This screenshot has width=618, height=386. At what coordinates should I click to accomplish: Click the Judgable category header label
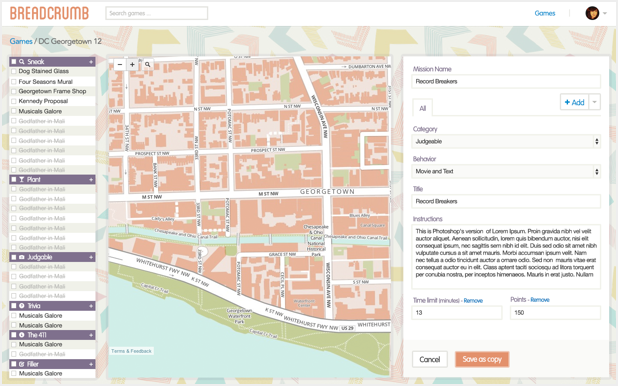pos(39,257)
